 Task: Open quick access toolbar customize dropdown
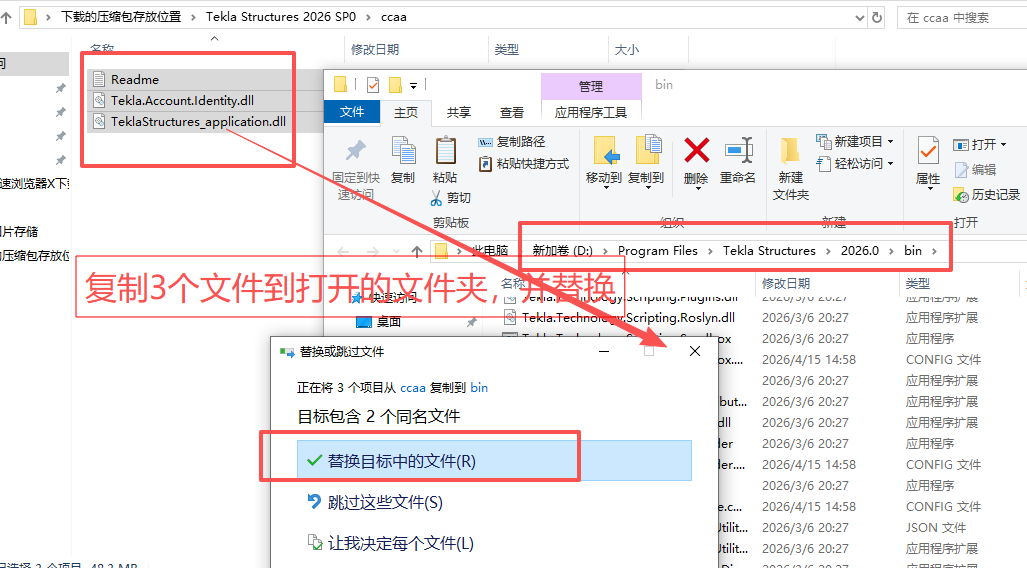click(x=413, y=85)
